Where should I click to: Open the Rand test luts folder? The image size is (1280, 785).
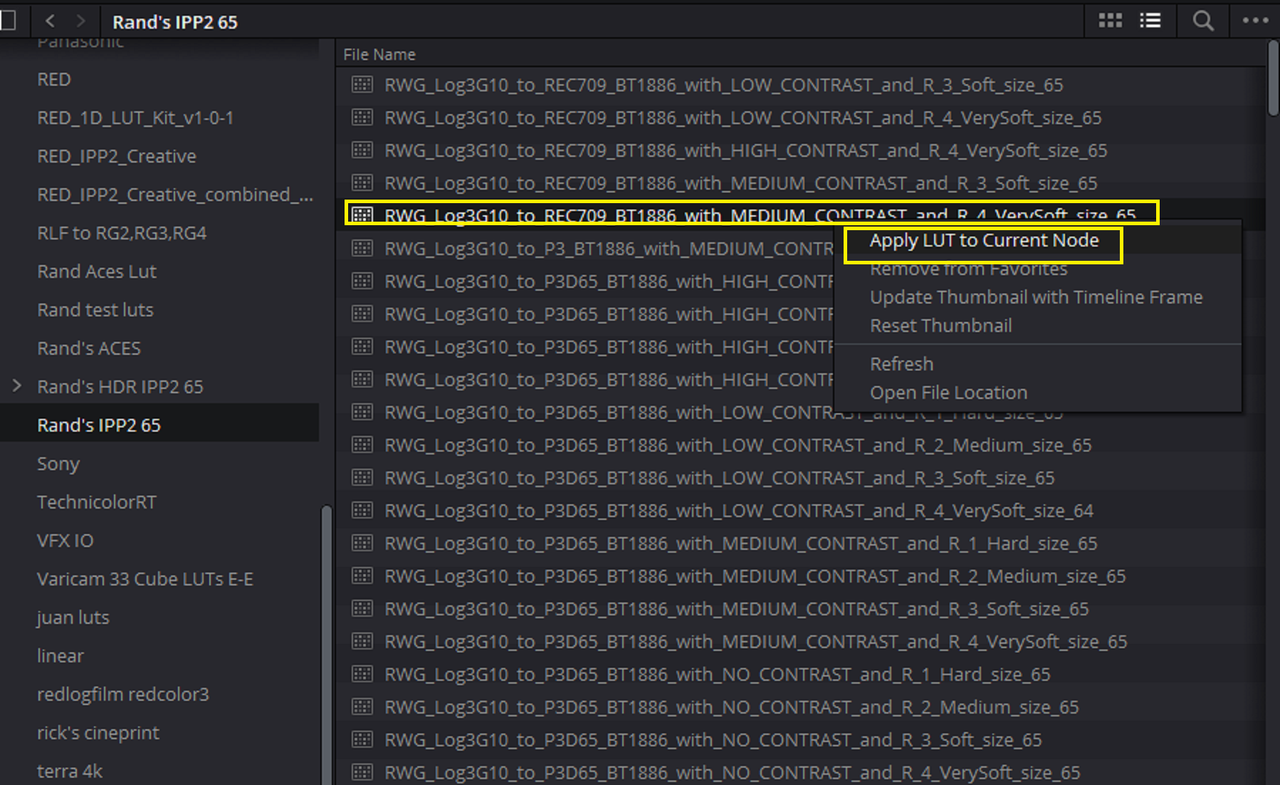point(95,310)
